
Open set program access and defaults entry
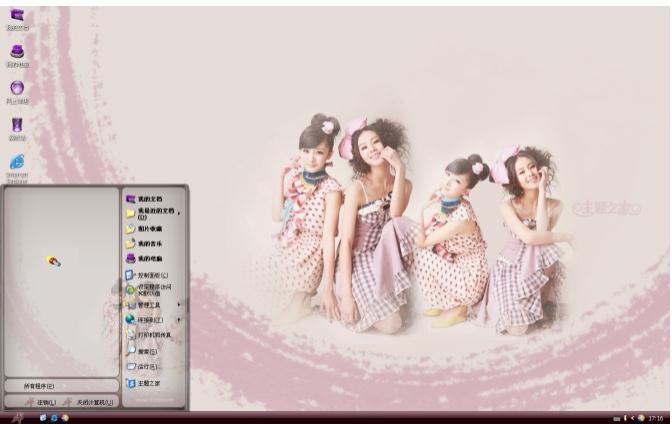(x=149, y=290)
